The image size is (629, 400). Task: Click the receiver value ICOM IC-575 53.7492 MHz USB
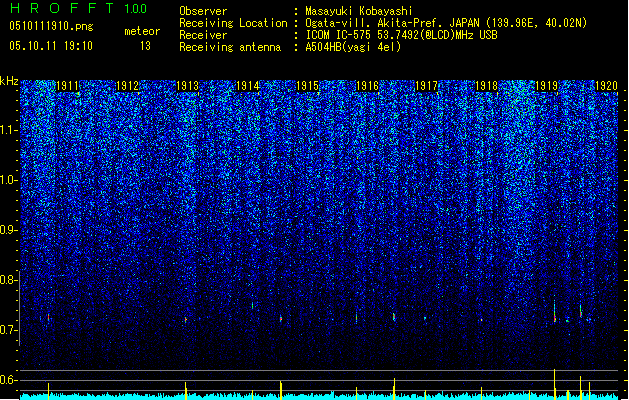(401, 35)
